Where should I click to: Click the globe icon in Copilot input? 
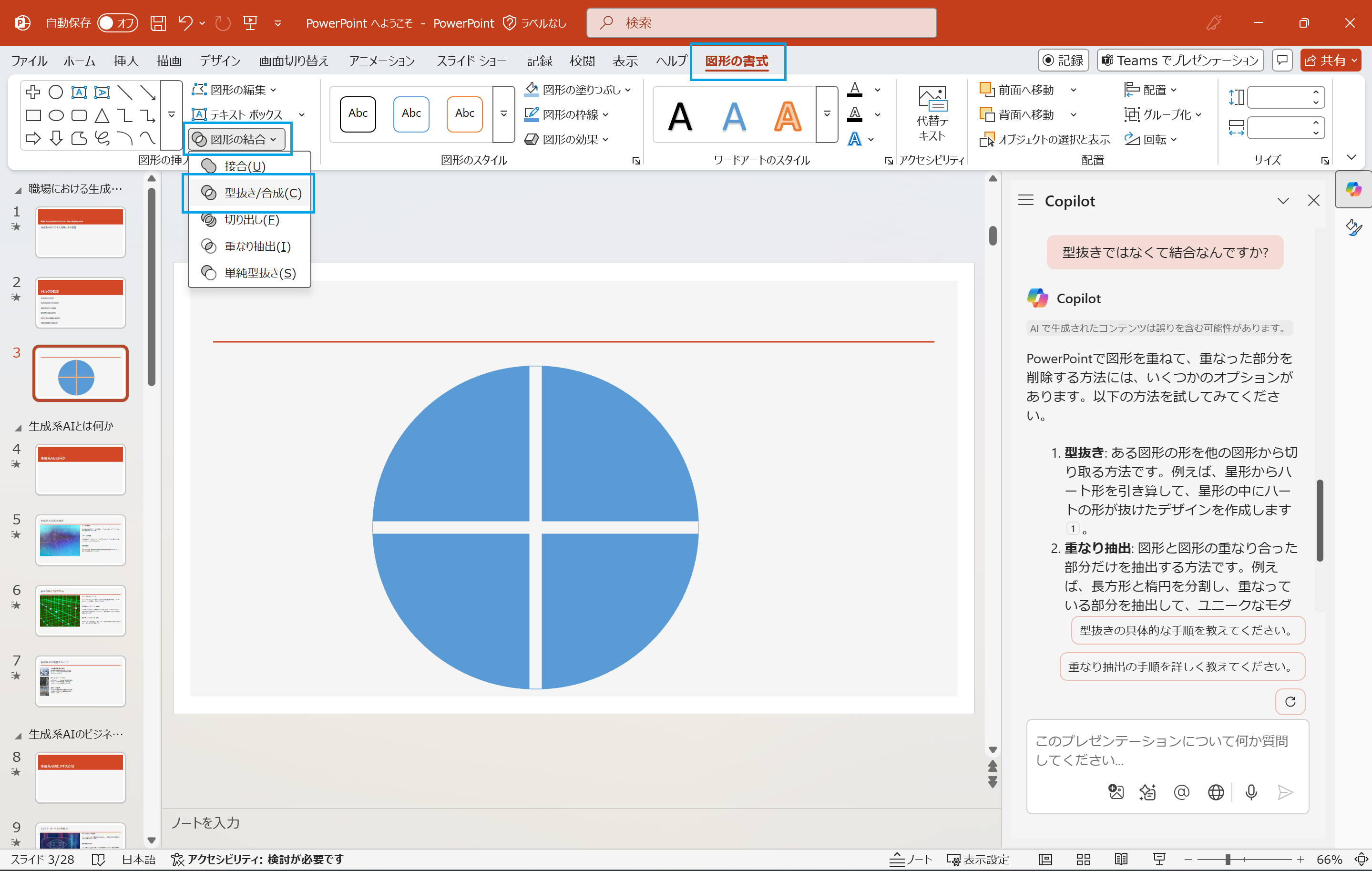[1216, 792]
